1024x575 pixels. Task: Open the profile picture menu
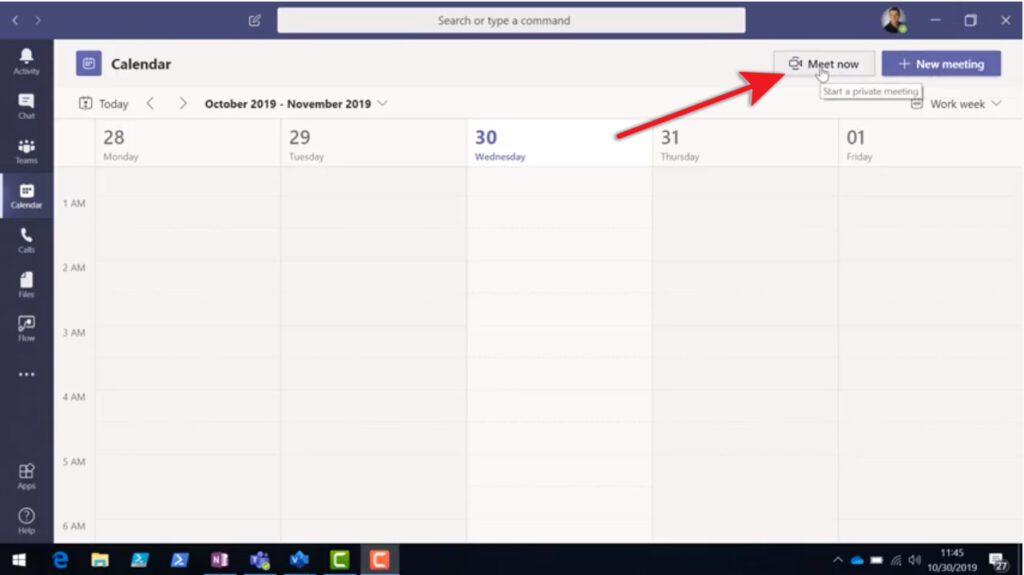pyautogui.click(x=893, y=20)
